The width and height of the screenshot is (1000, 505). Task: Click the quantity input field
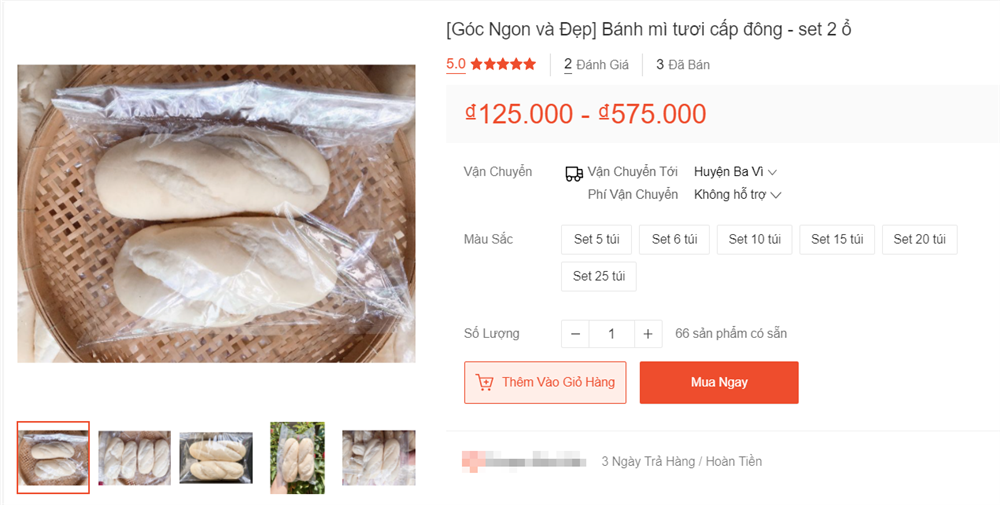click(612, 334)
